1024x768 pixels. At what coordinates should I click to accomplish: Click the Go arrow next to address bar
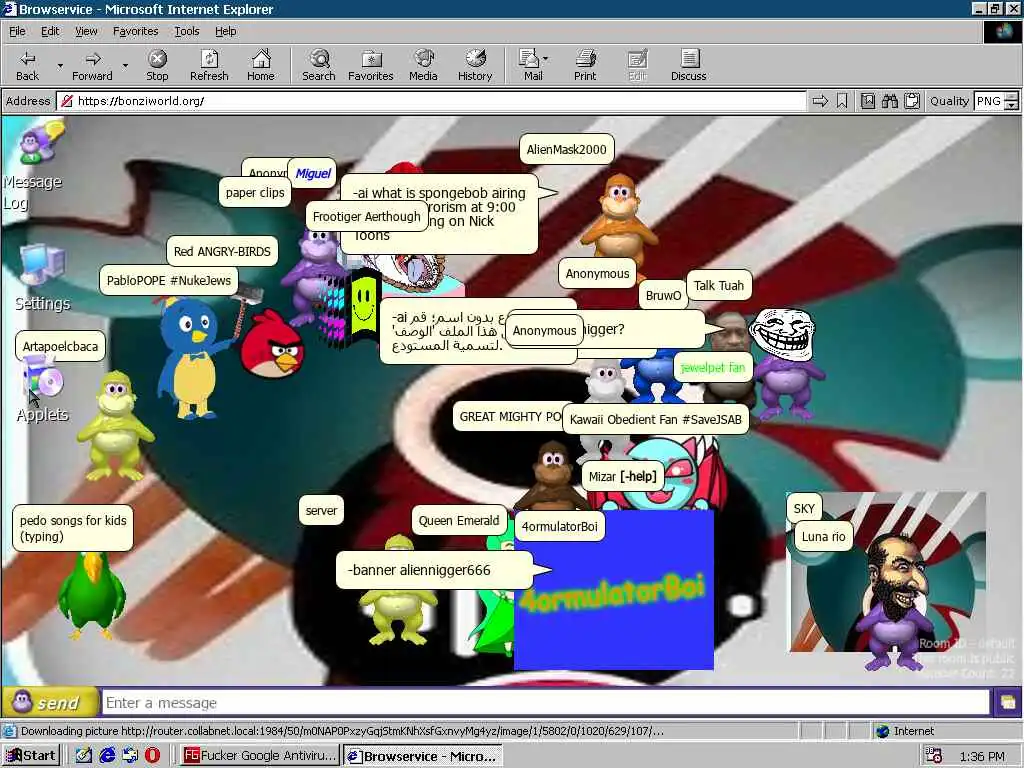(820, 101)
